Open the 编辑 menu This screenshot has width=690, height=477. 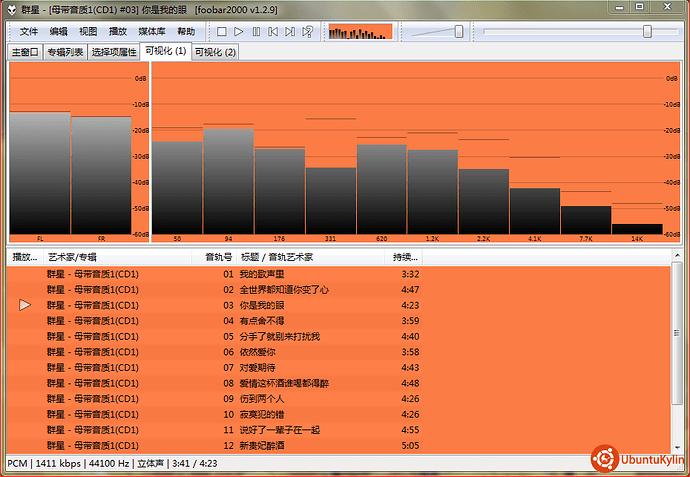coord(59,32)
